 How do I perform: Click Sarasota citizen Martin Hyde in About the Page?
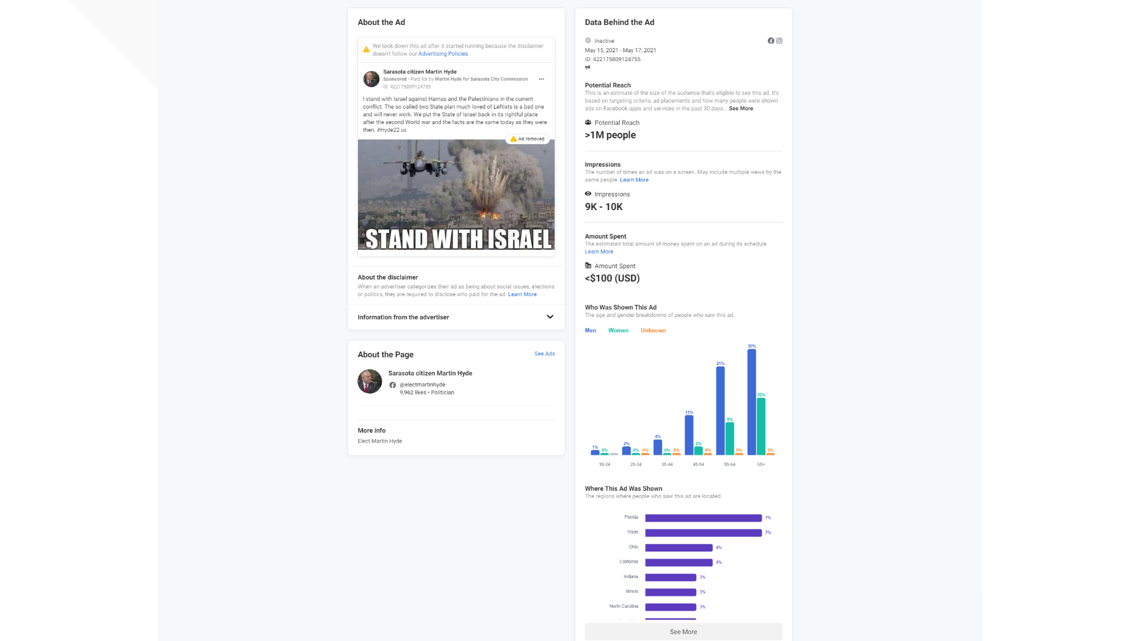pyautogui.click(x=430, y=374)
